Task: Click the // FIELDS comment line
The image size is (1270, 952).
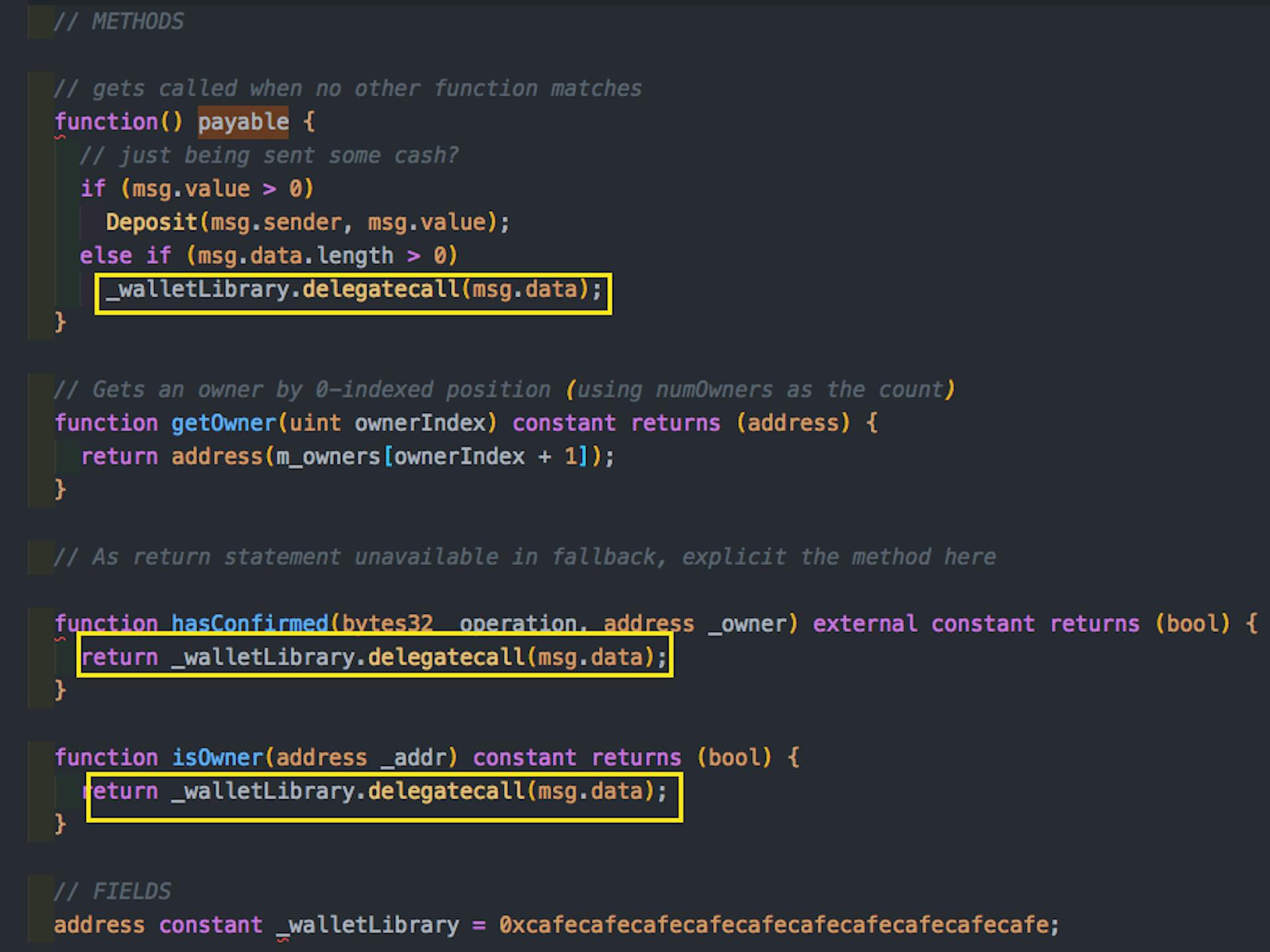Action: point(112,891)
